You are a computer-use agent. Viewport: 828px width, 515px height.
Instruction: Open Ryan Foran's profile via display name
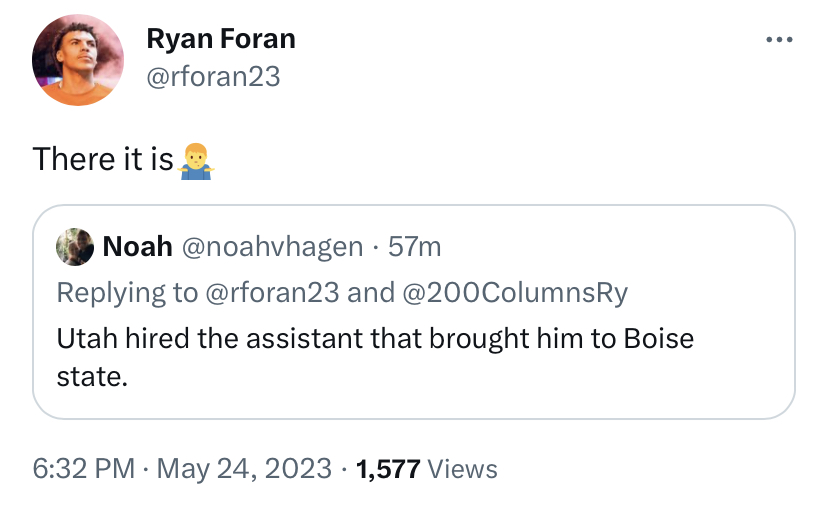[221, 39]
